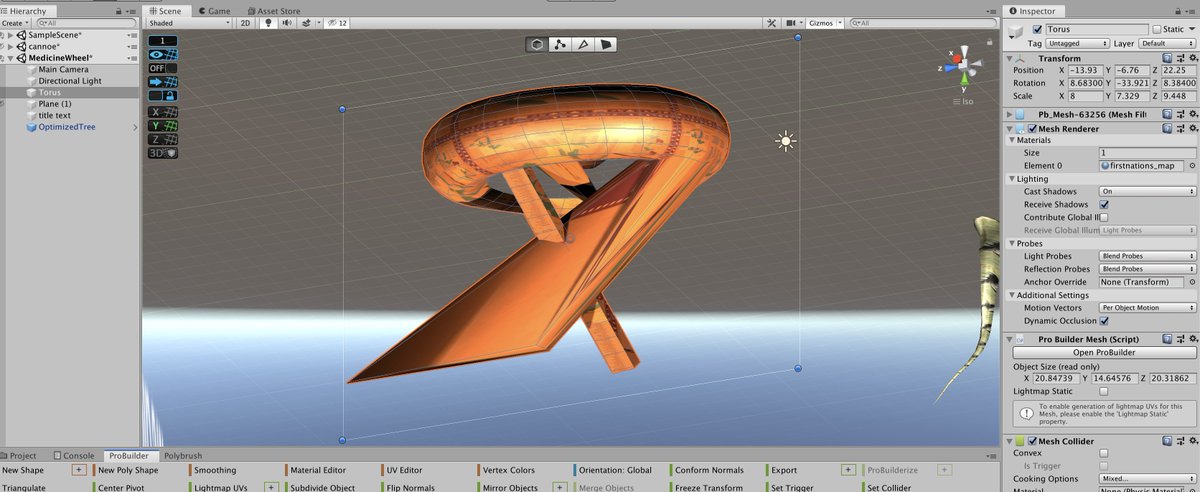Select Directional Light in Hierarchy
Screen dimensions: 1200x492
tap(70, 81)
